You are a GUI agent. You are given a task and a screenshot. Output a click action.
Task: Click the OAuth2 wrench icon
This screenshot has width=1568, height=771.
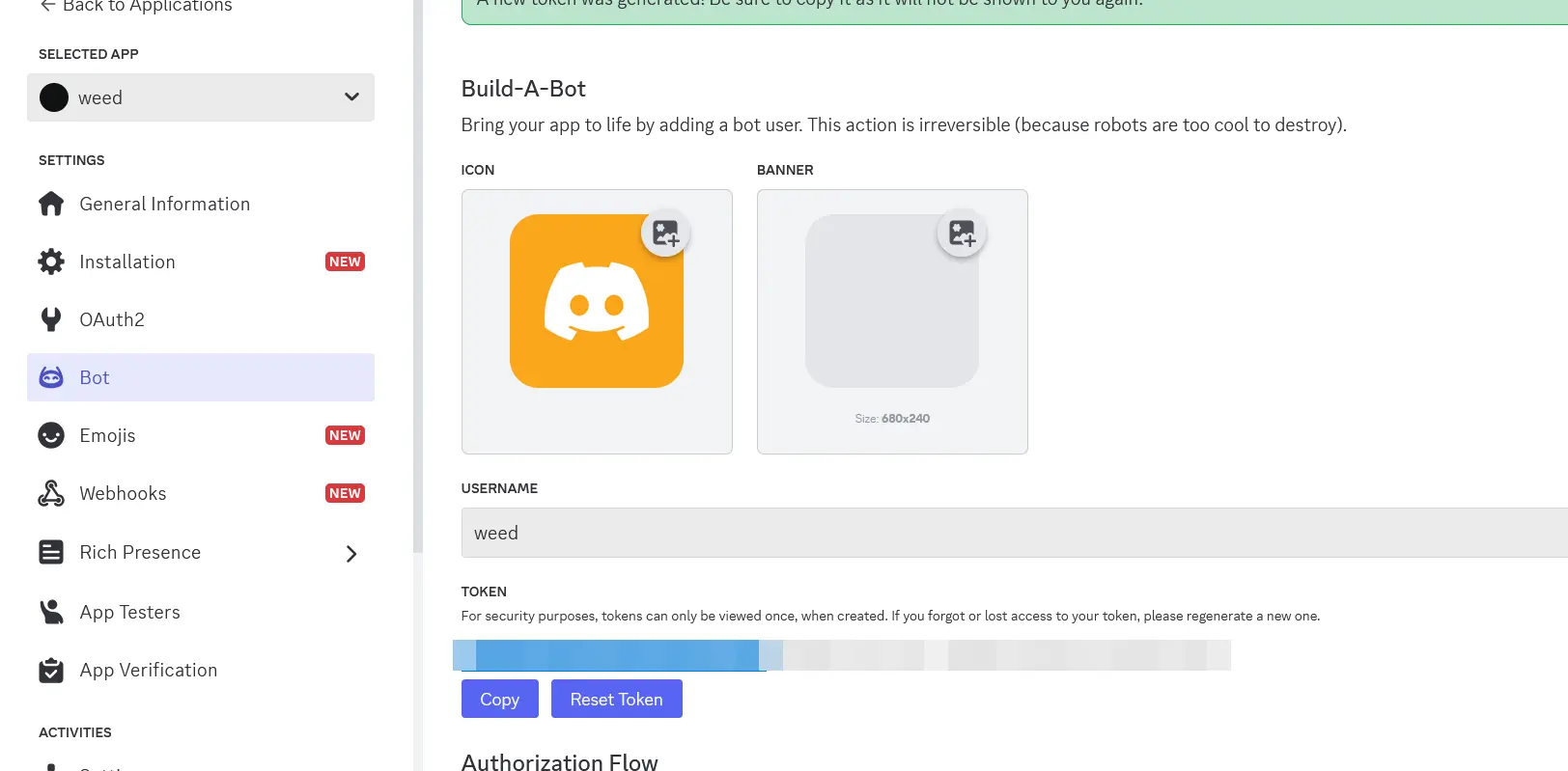[51, 319]
